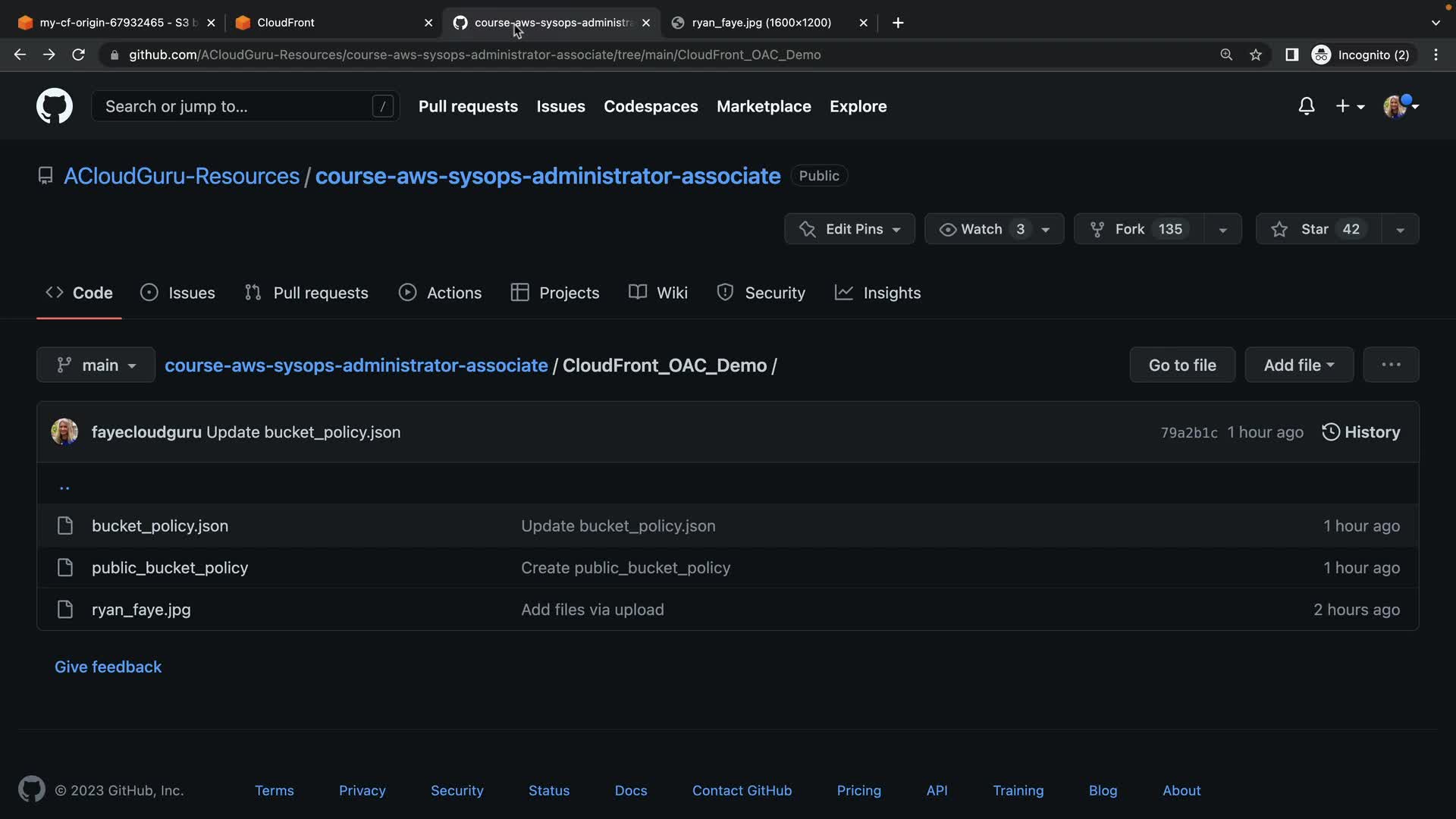Toggle the browser side panel icon
This screenshot has height=819, width=1456.
[x=1291, y=55]
